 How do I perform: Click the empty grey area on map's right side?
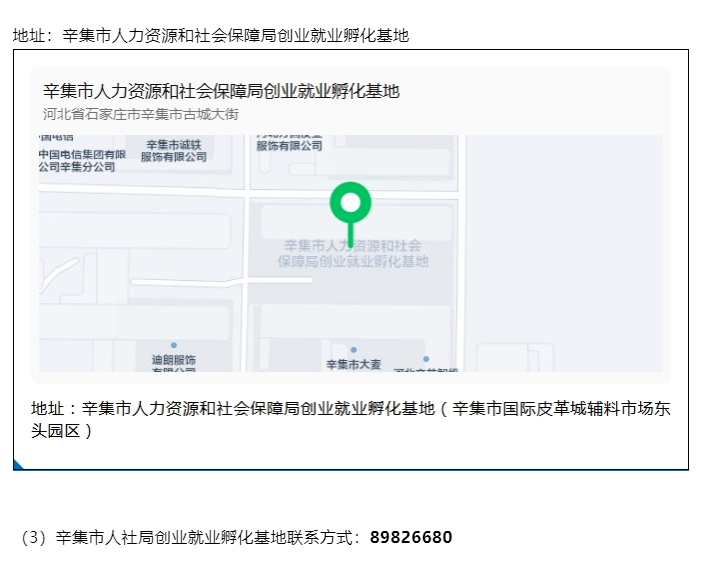(565, 250)
